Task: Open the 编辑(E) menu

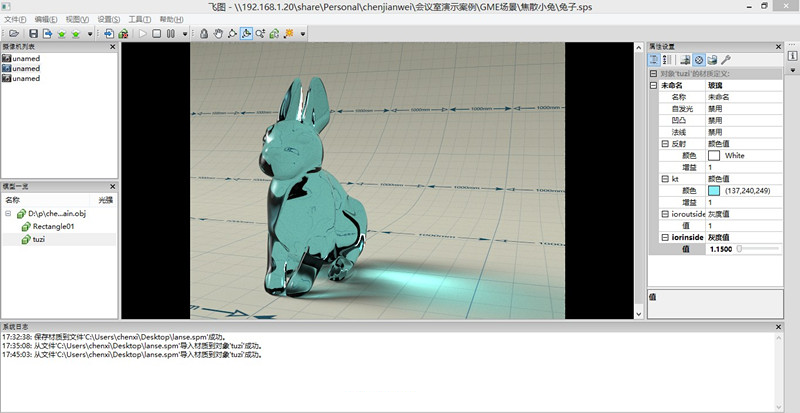Action: 46,19
